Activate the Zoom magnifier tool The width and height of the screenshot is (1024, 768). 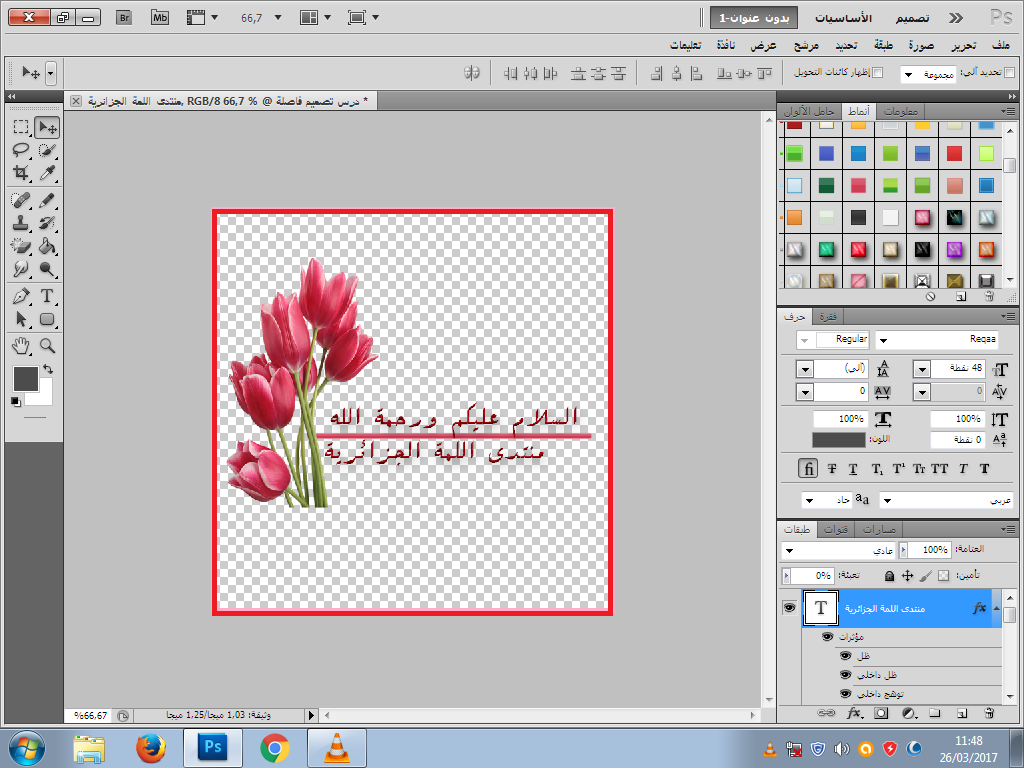(x=46, y=345)
